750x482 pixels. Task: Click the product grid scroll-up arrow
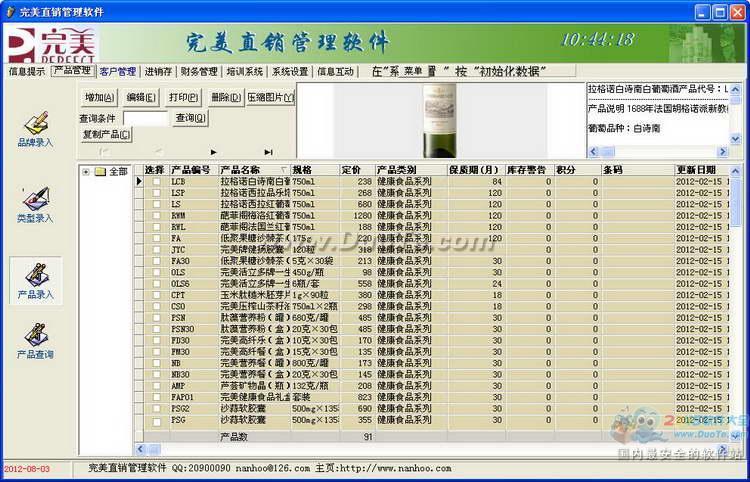click(736, 170)
